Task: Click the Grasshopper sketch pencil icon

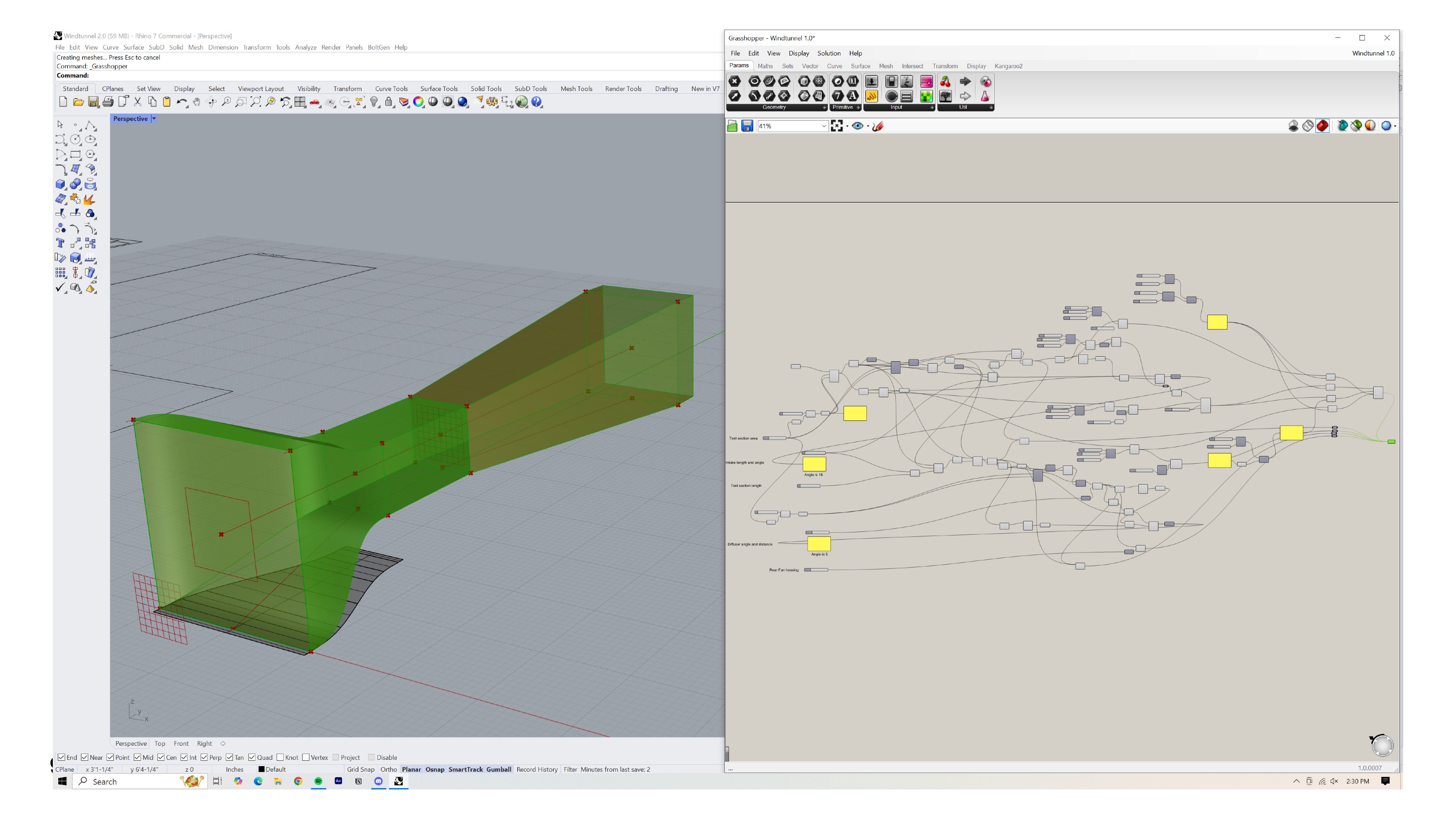Action: click(x=878, y=126)
